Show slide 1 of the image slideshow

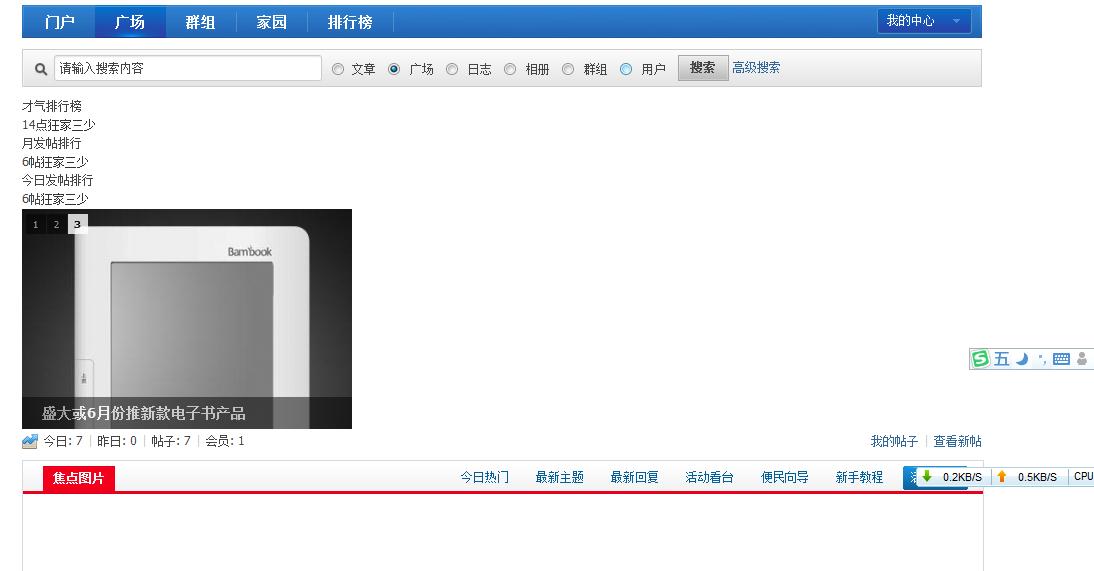36,224
